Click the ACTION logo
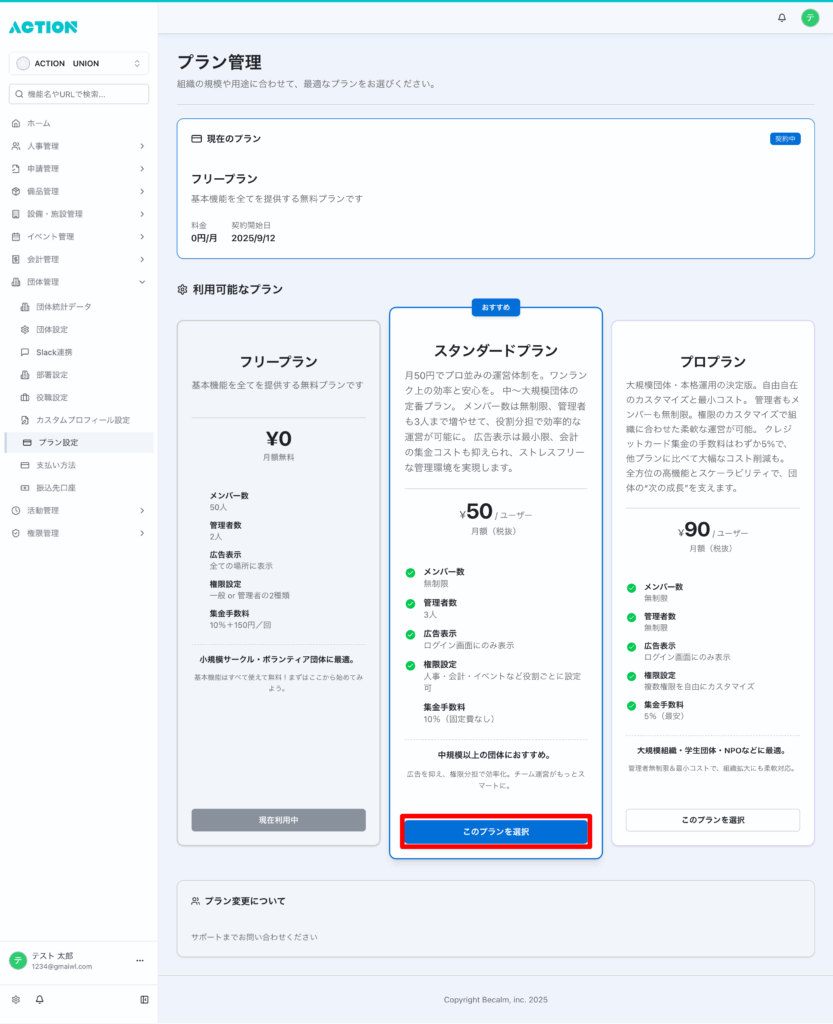Screen dimensions: 833x1024 coord(43,27)
